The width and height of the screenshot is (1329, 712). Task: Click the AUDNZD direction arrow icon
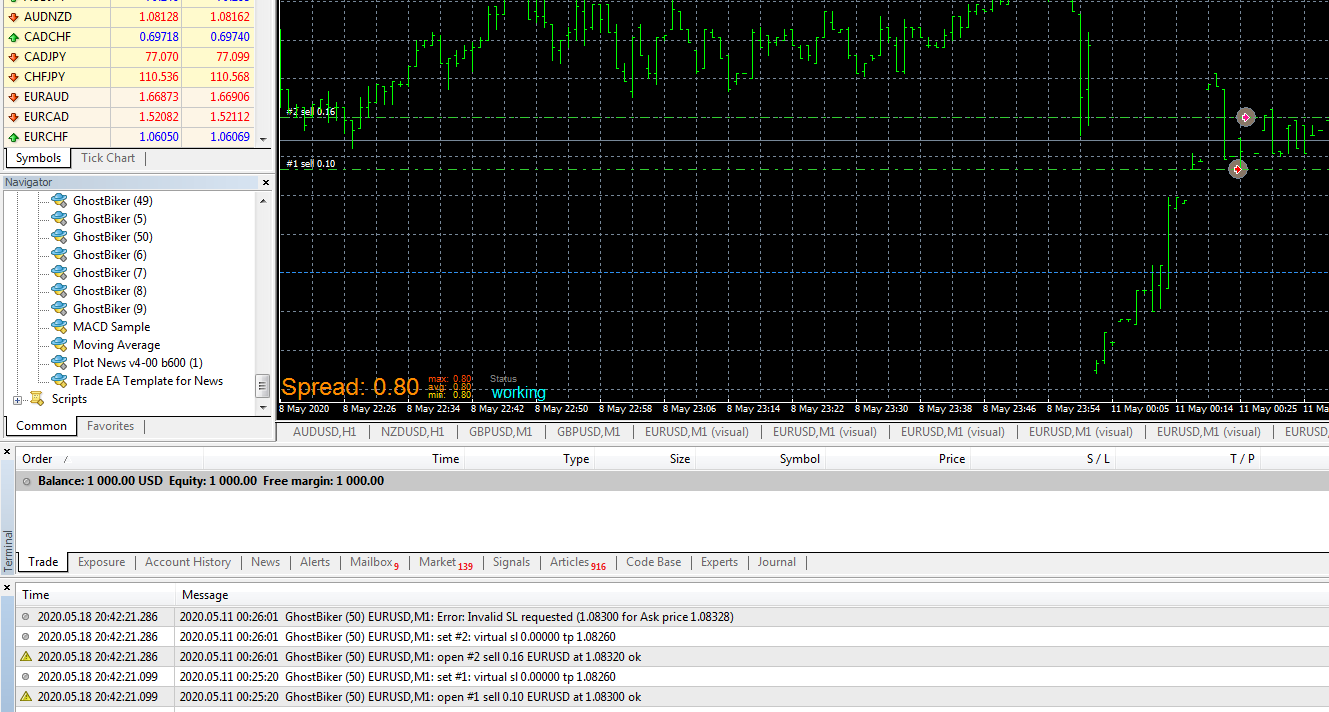pos(13,17)
